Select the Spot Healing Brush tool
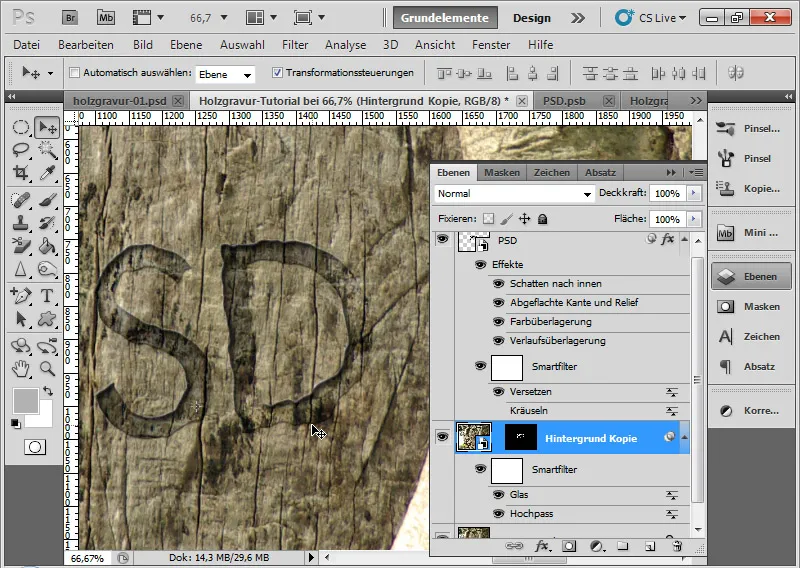The width and height of the screenshot is (800, 568). [20, 200]
